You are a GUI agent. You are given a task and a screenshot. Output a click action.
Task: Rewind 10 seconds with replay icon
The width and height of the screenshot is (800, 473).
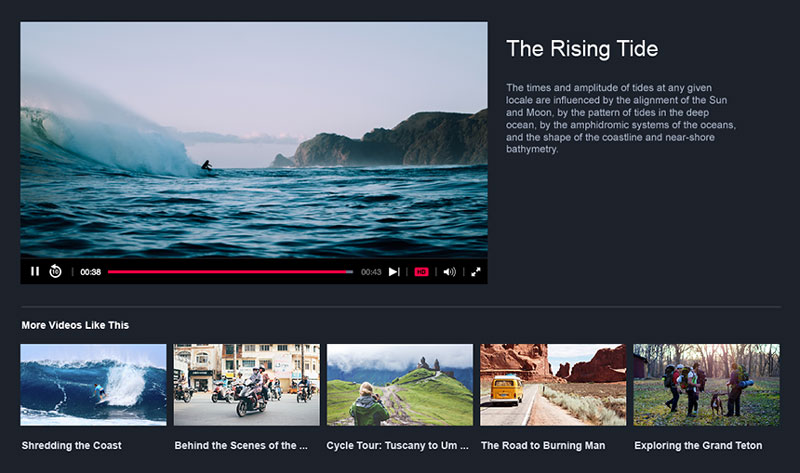[x=55, y=271]
